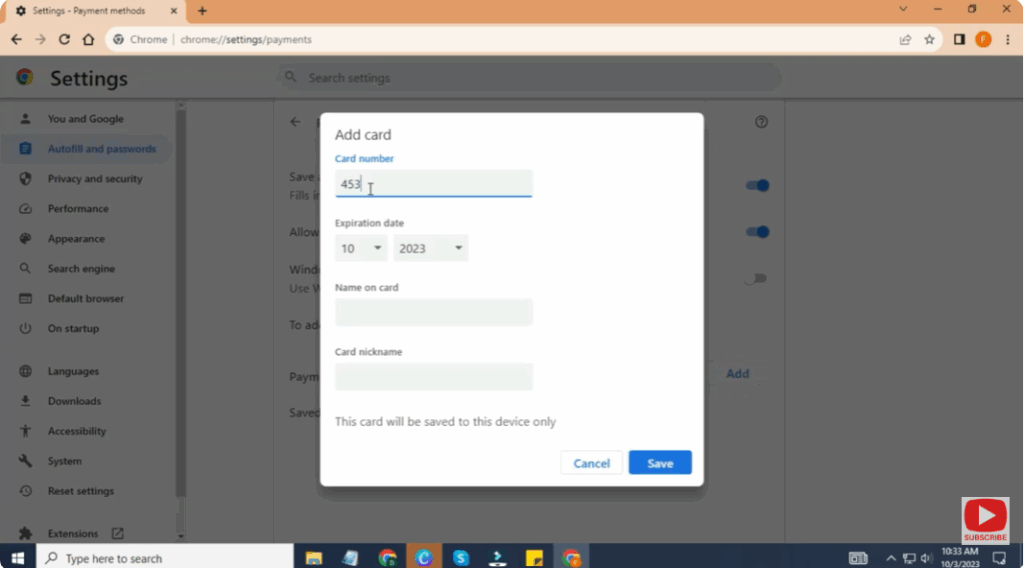The image size is (1024, 568).
Task: Click the Card nickname field
Action: (x=434, y=377)
